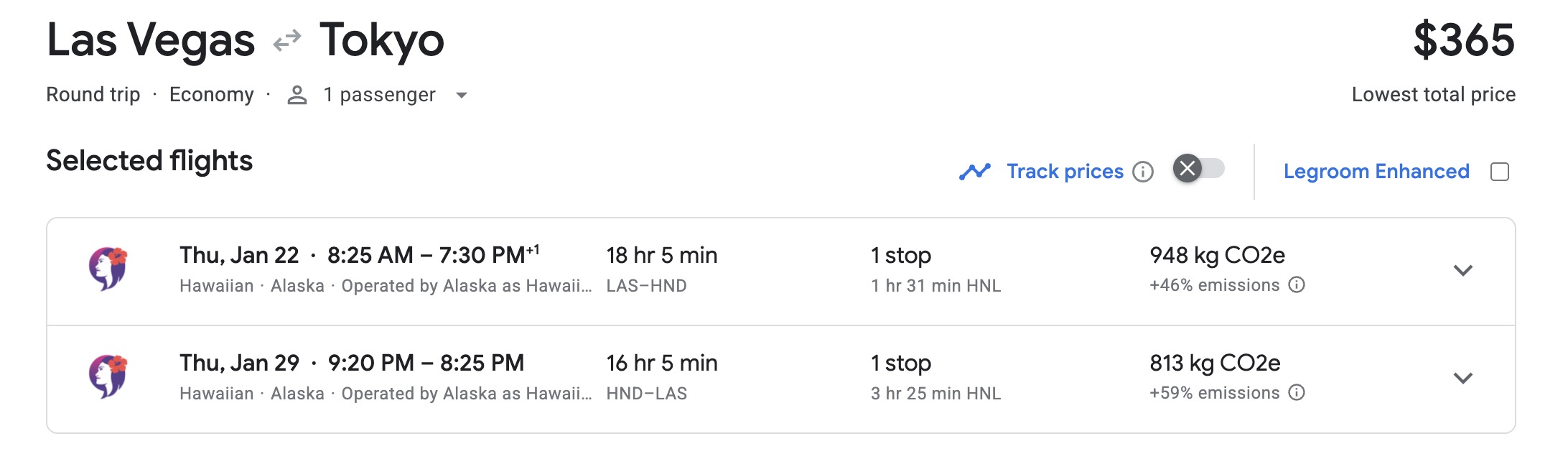Image resolution: width=1568 pixels, height=454 pixels.
Task: Enable the Legroom Enhanced checkbox
Action: coord(1500,171)
